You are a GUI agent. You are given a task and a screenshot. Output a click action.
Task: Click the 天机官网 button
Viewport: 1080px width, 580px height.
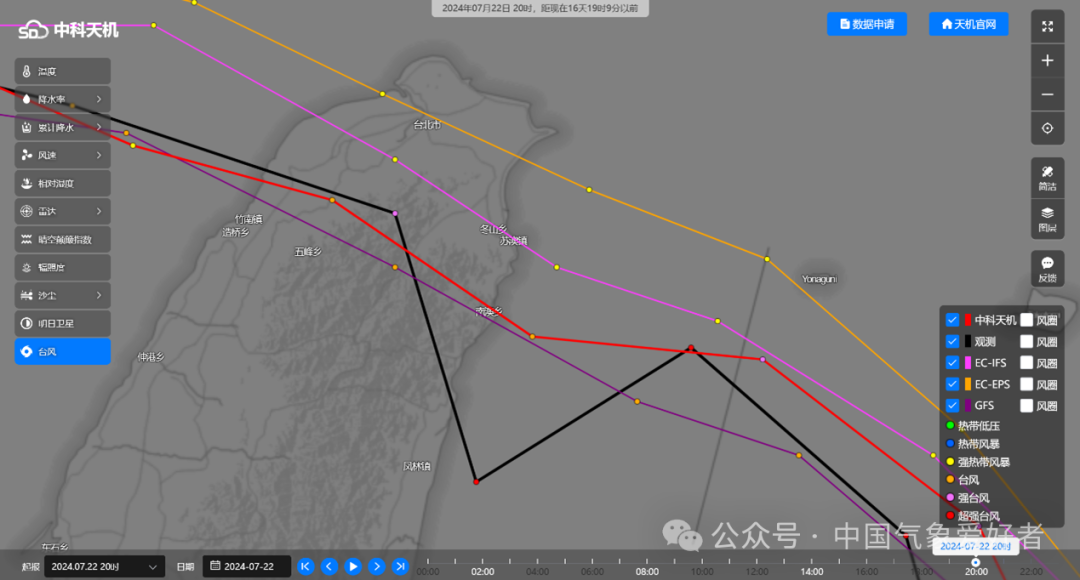click(968, 24)
